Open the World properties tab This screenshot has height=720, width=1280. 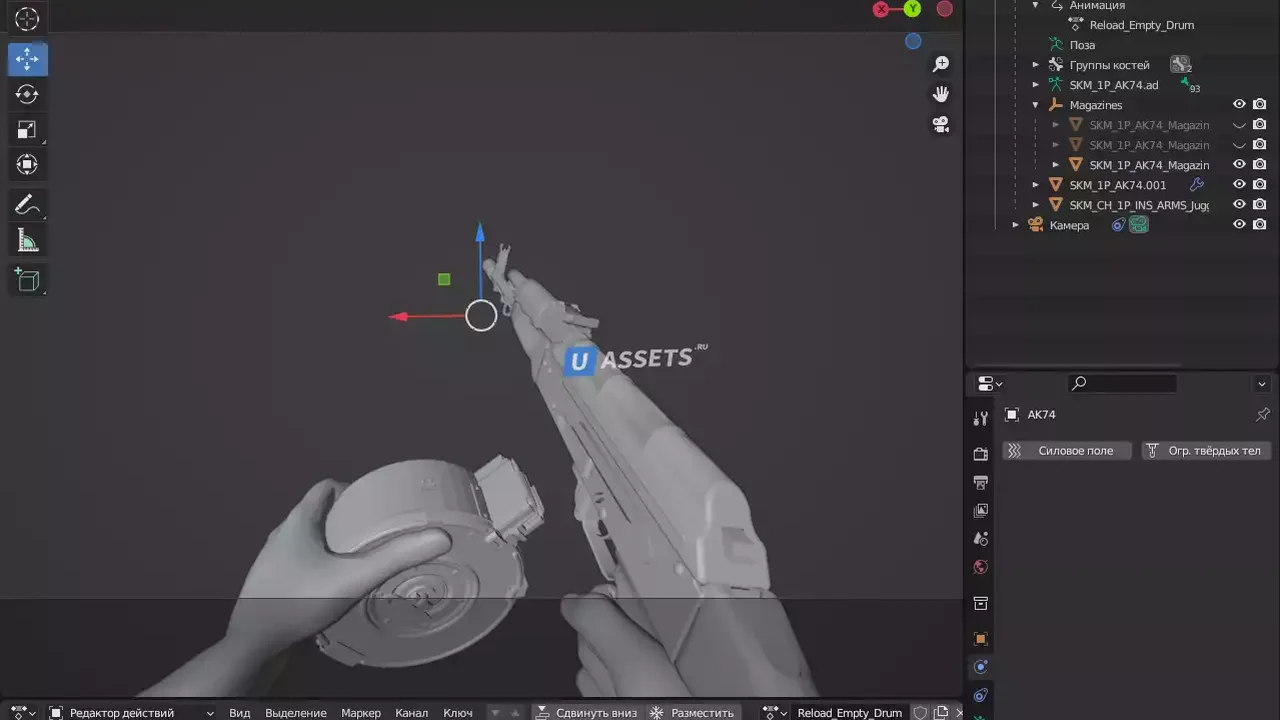tap(980, 567)
